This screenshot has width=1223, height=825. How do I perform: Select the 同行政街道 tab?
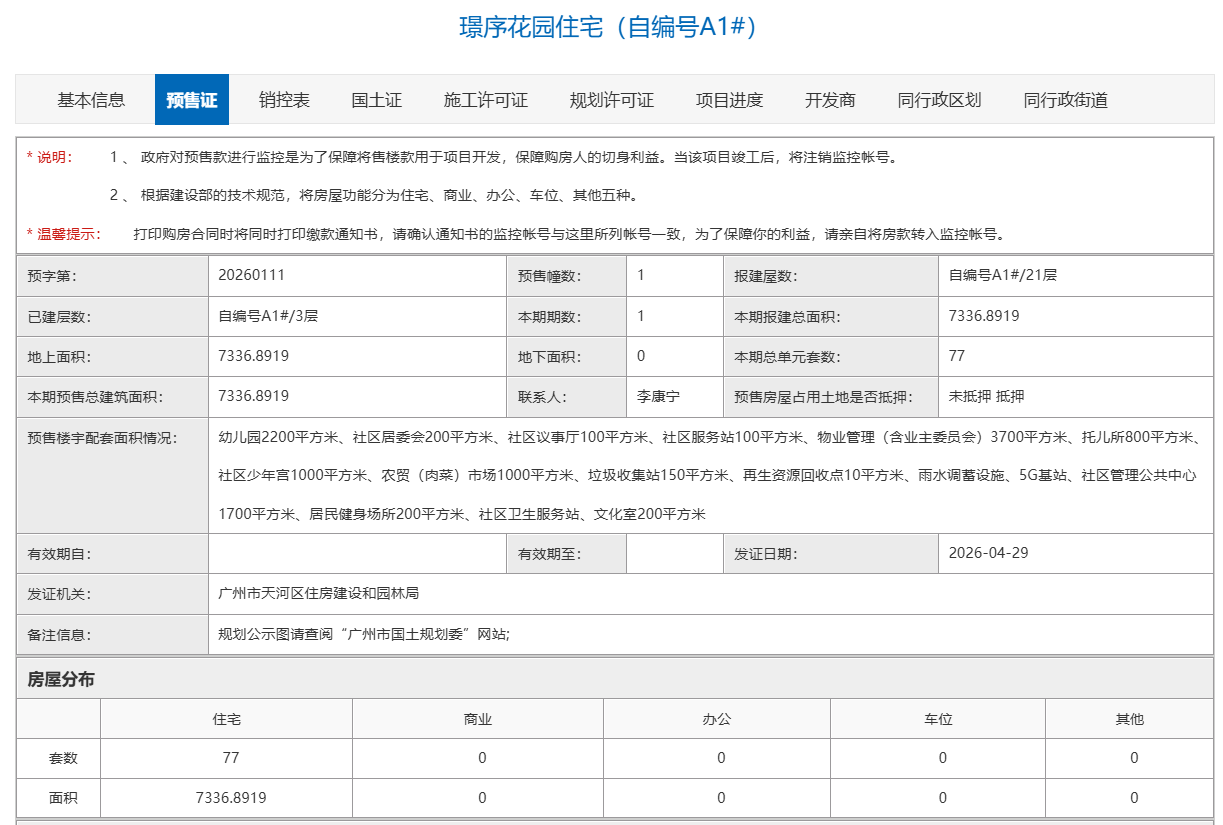(1065, 100)
